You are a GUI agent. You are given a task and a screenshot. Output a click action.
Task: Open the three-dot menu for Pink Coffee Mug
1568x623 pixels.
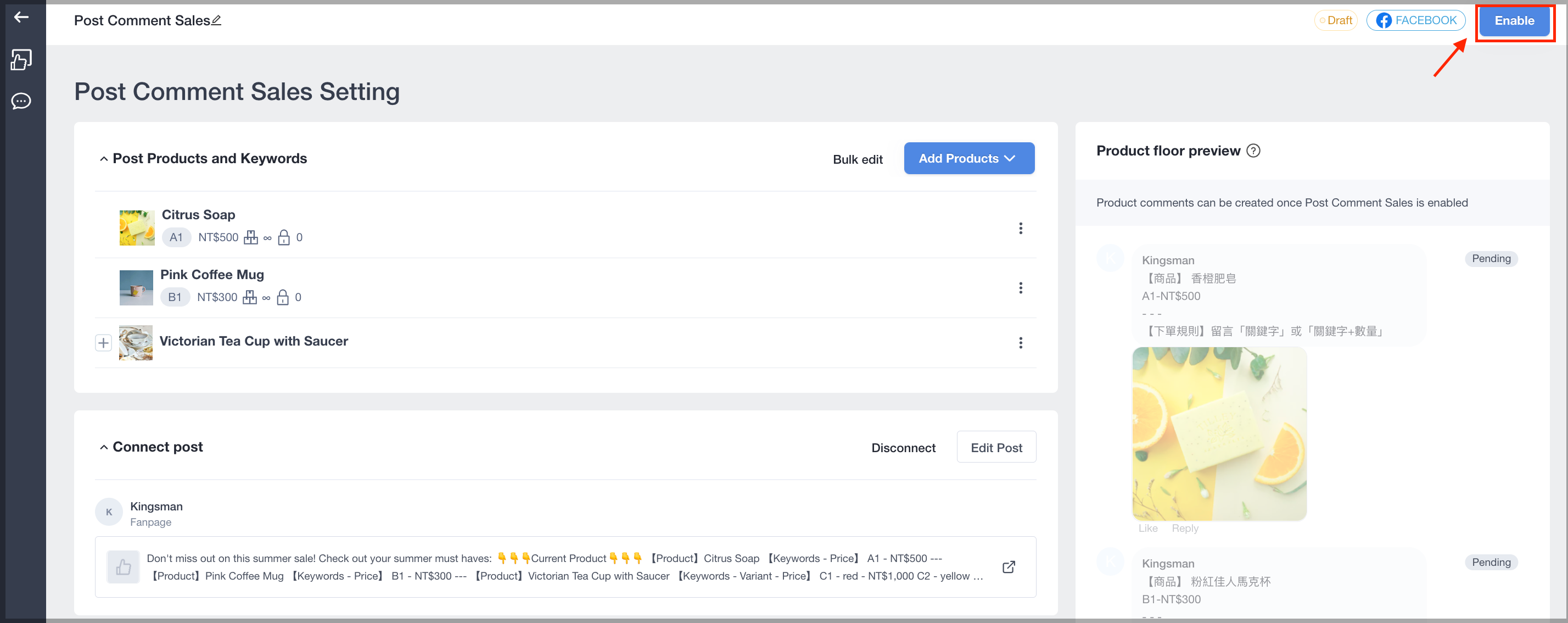[x=1021, y=287]
